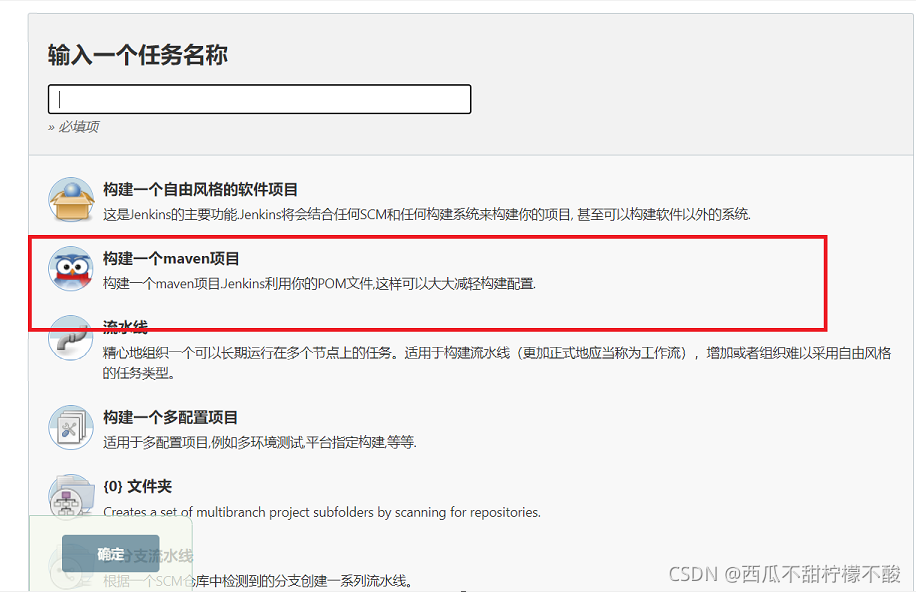Click the 确定 confirm button
Viewport: 916px width, 592px height.
click(x=110, y=554)
